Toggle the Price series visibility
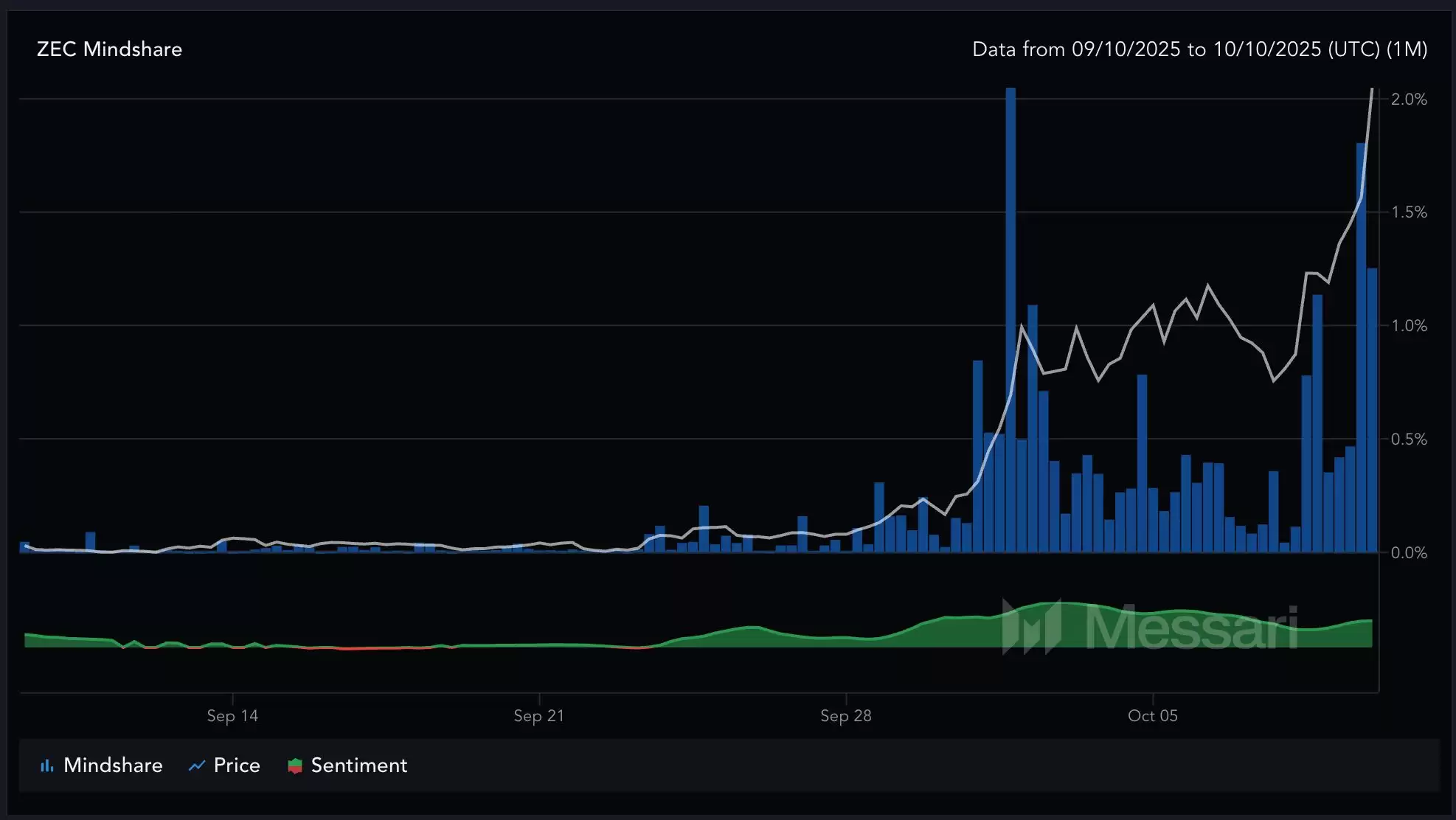 pyautogui.click(x=223, y=765)
